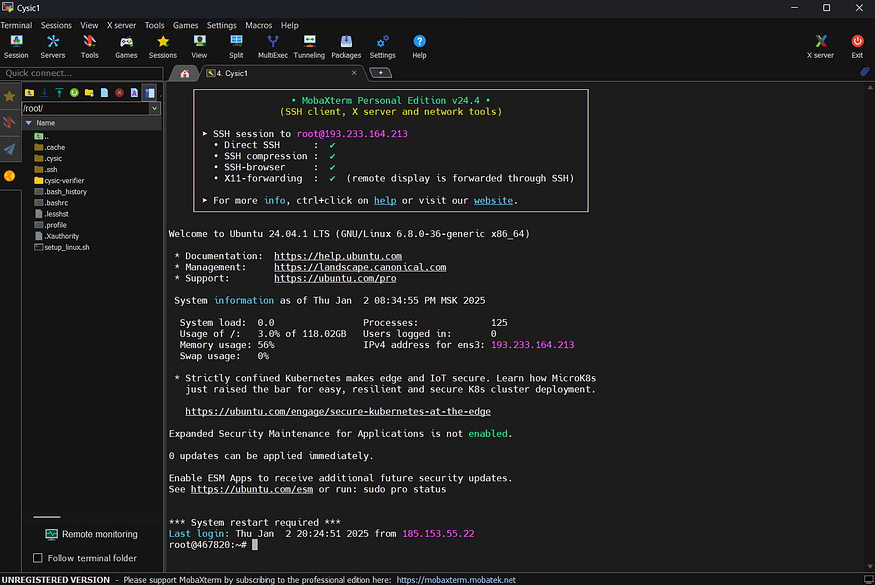This screenshot has width=875, height=585.
Task: Open the Games menu in menu bar
Action: (185, 25)
